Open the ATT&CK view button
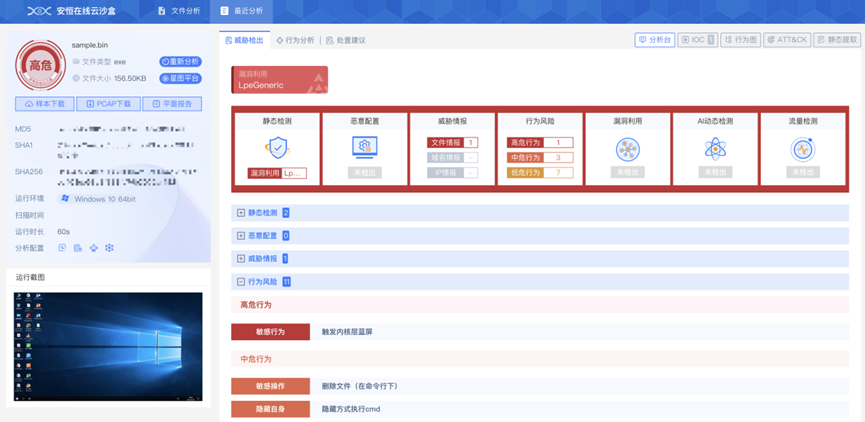Viewport: 865px width, 422px height. point(786,40)
